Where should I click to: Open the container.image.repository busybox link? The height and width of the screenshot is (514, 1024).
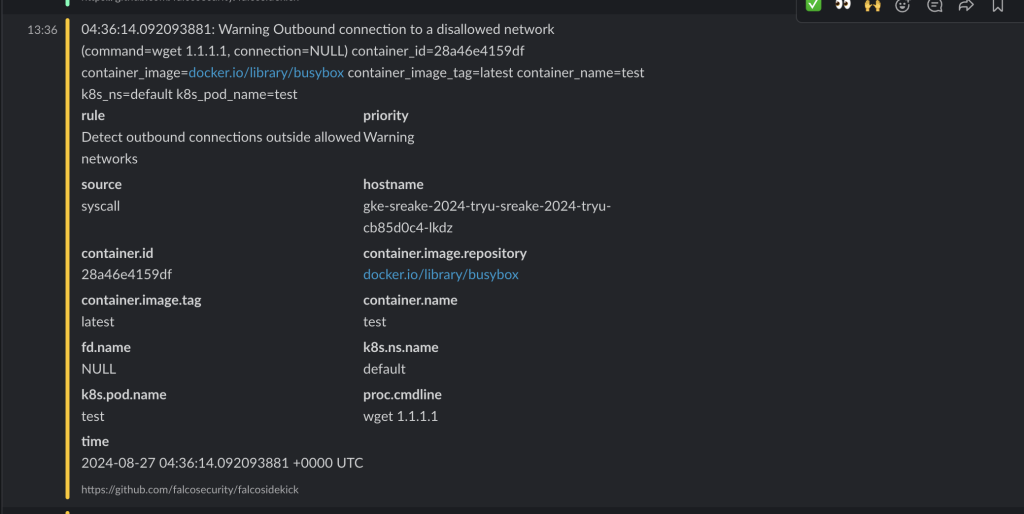(440, 274)
